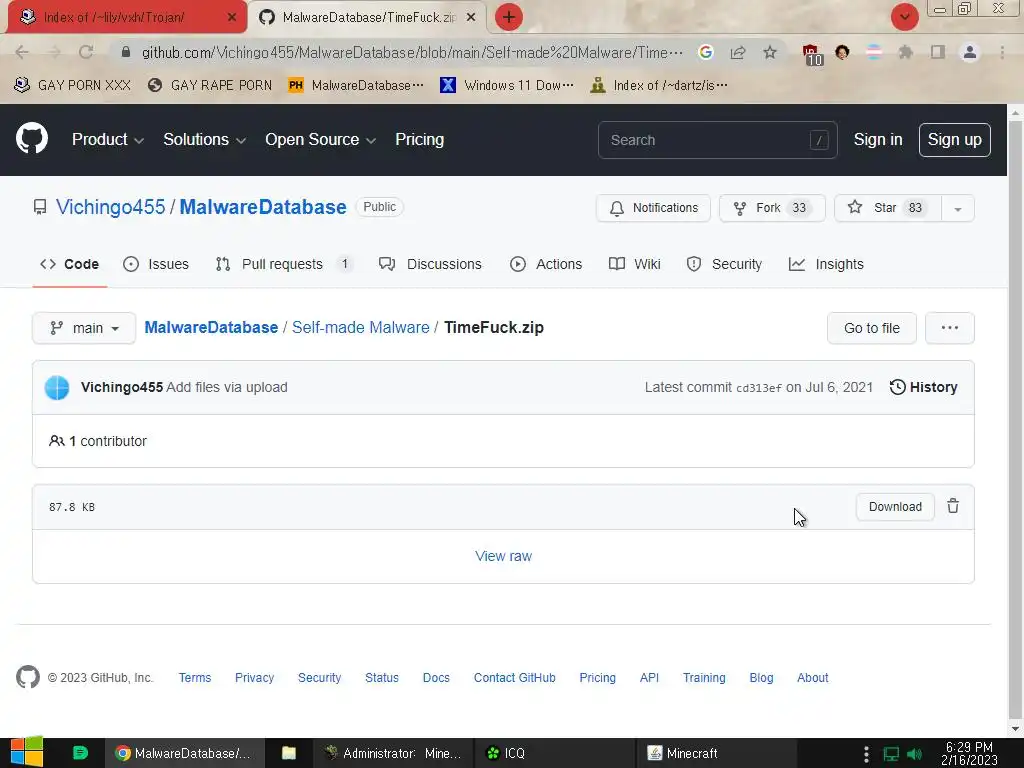The image size is (1024, 768).
Task: Open new browser tab with plus button
Action: (x=509, y=17)
